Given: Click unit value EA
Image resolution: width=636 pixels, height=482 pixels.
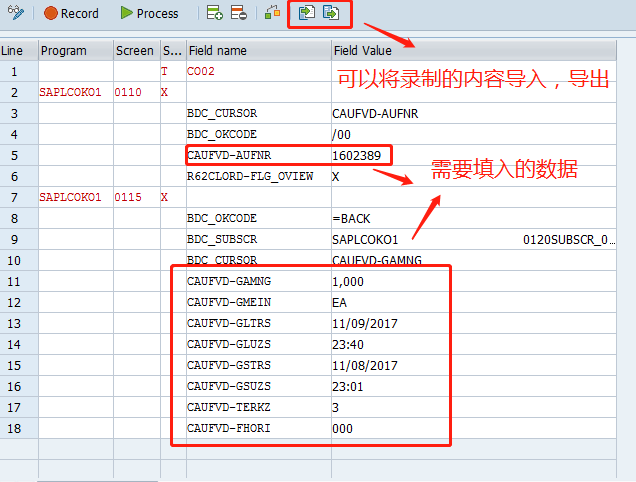Looking at the screenshot, I should [x=339, y=303].
